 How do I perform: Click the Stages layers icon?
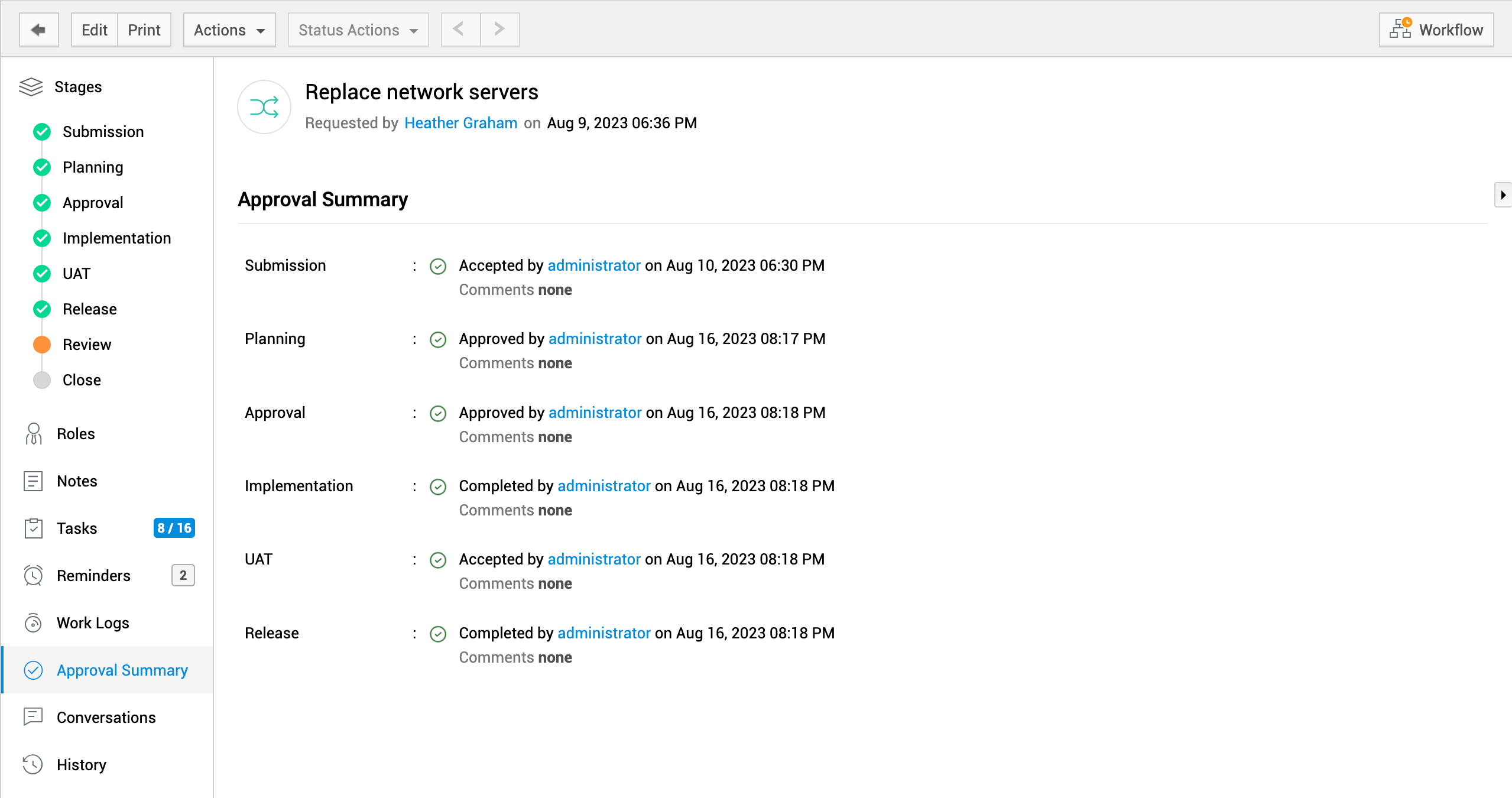click(x=31, y=87)
